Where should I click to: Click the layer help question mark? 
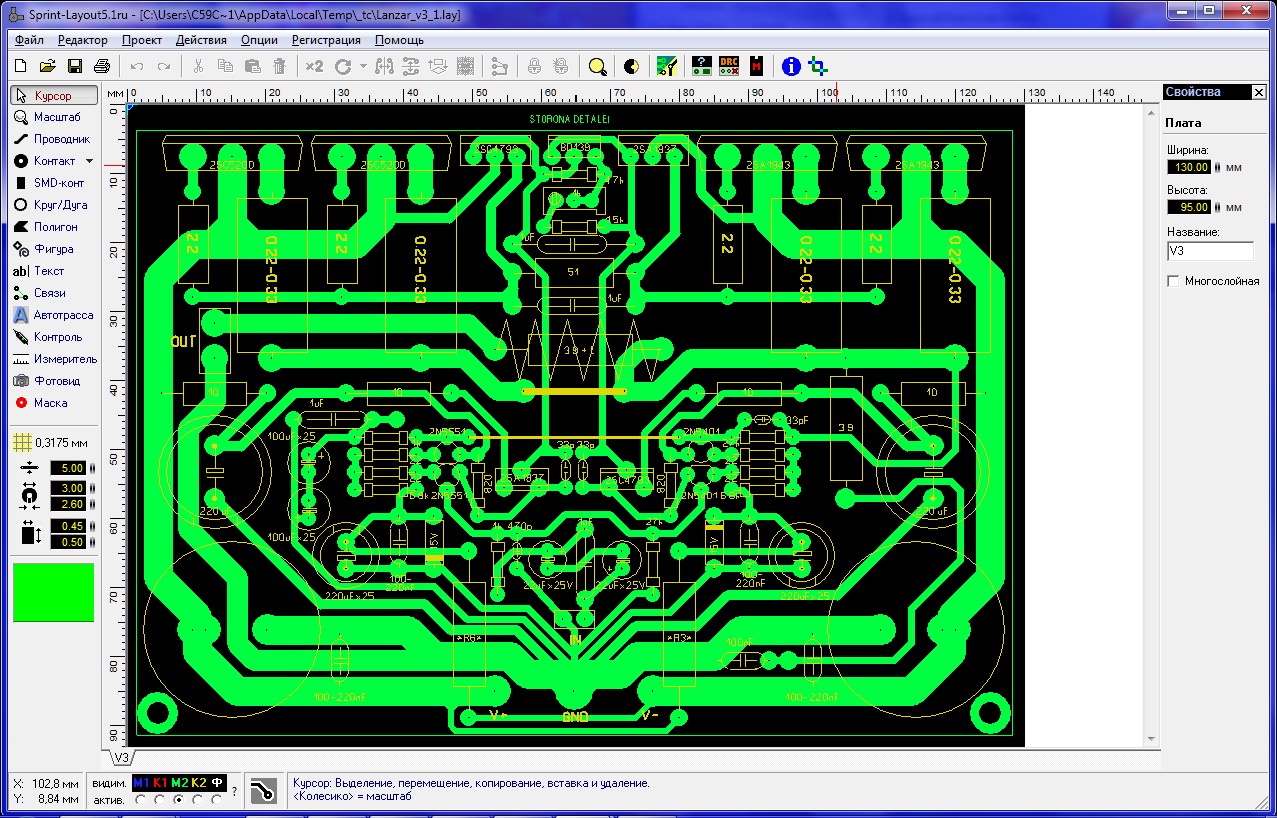coord(234,791)
